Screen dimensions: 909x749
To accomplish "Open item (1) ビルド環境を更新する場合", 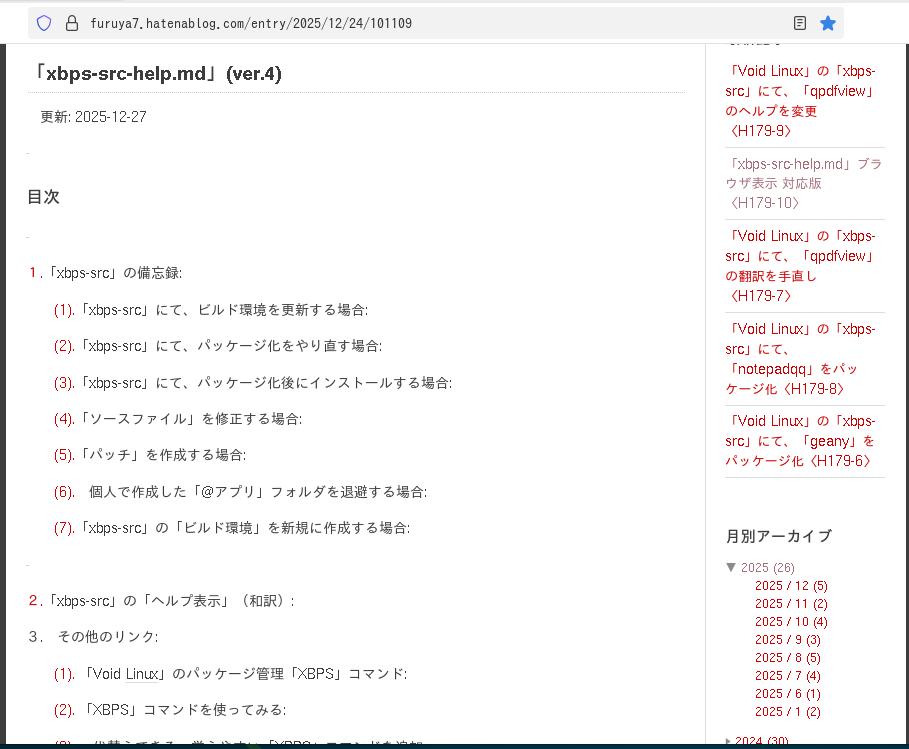I will tap(211, 310).
